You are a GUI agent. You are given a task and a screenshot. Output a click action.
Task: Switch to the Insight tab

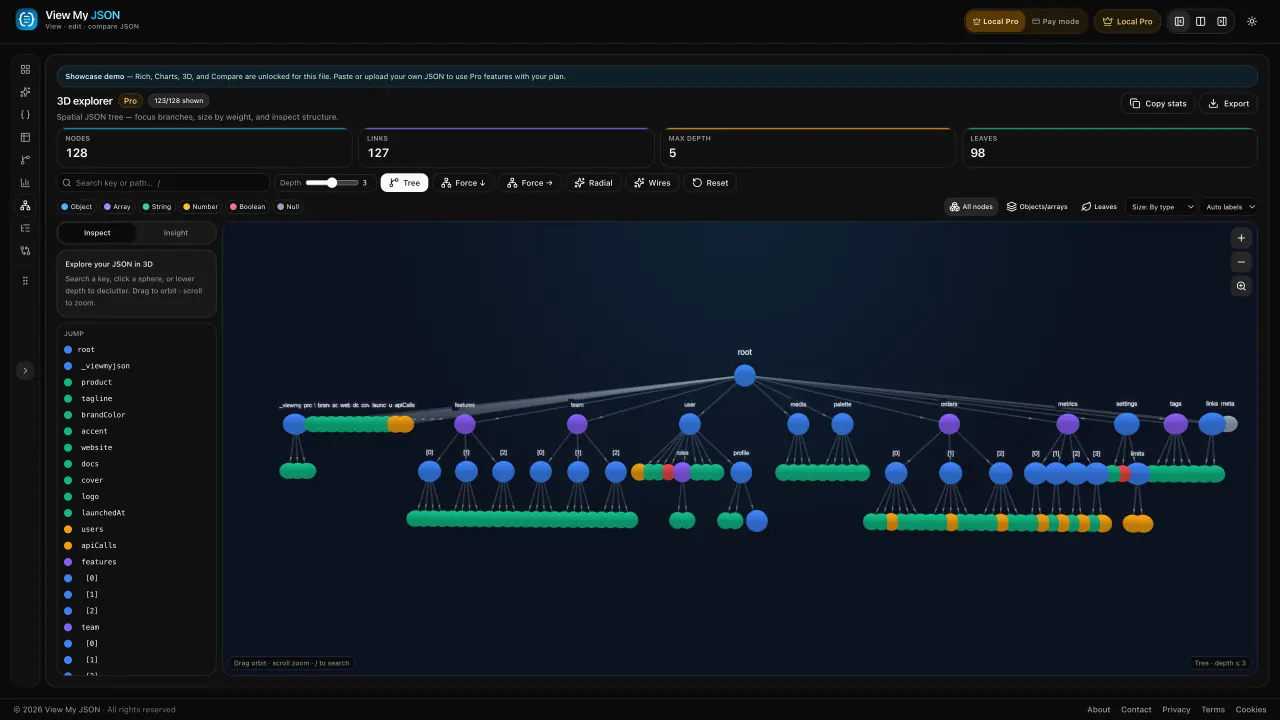[176, 233]
